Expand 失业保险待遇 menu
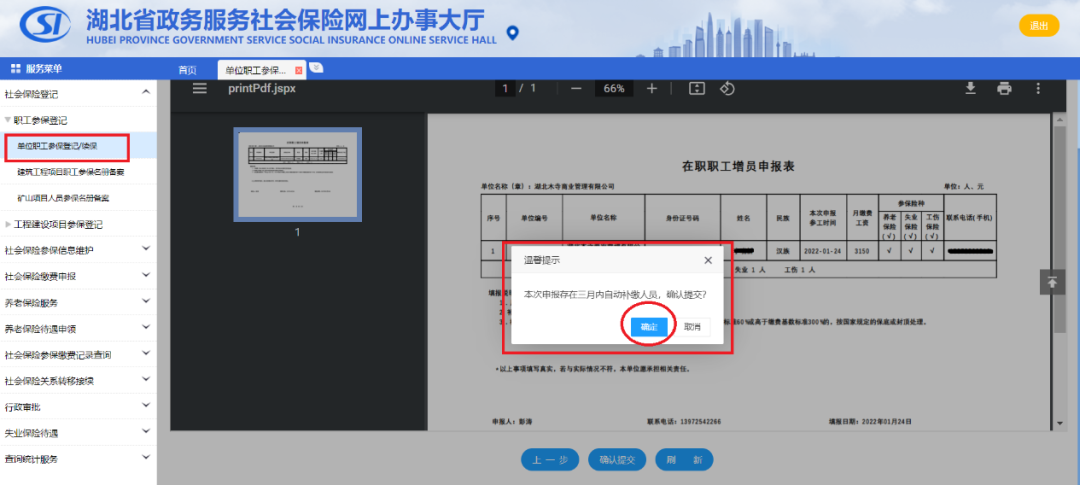1080x485 pixels. coord(145,432)
